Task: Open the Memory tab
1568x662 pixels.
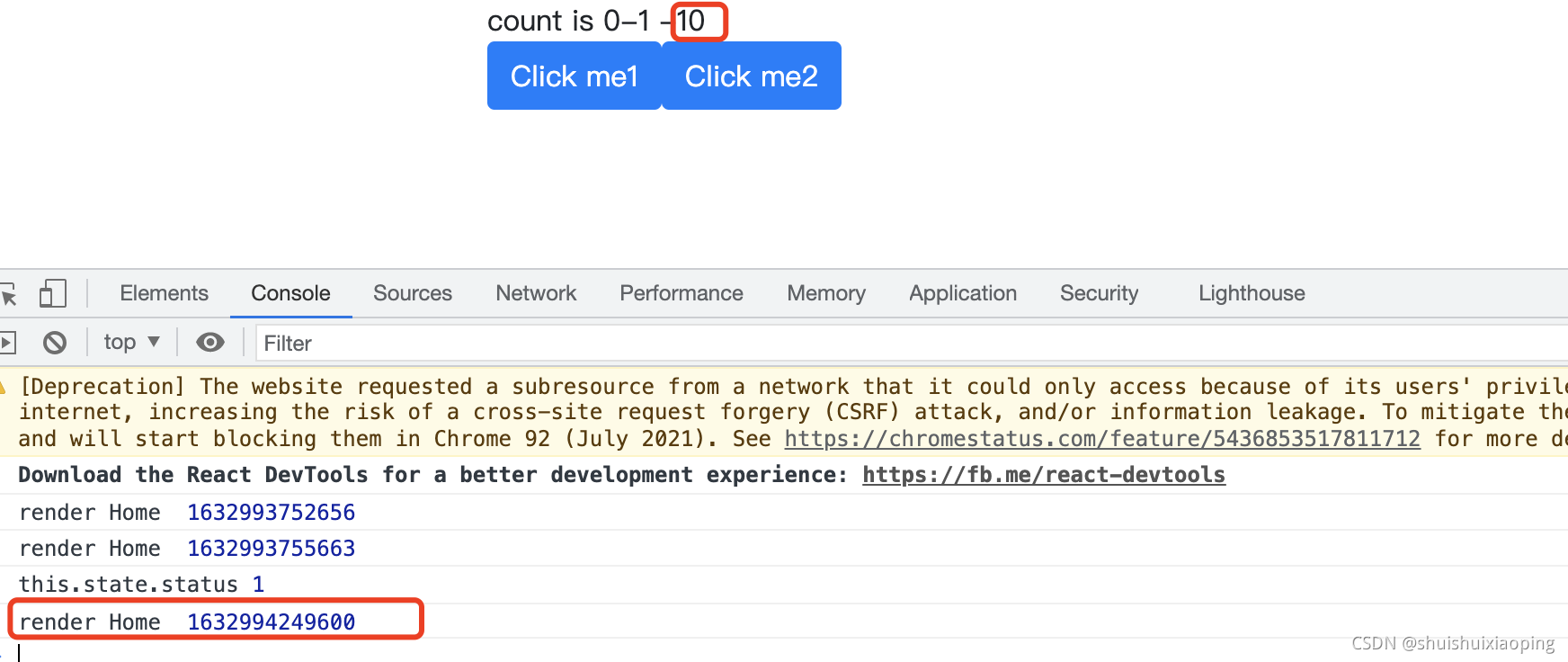Action: (826, 293)
